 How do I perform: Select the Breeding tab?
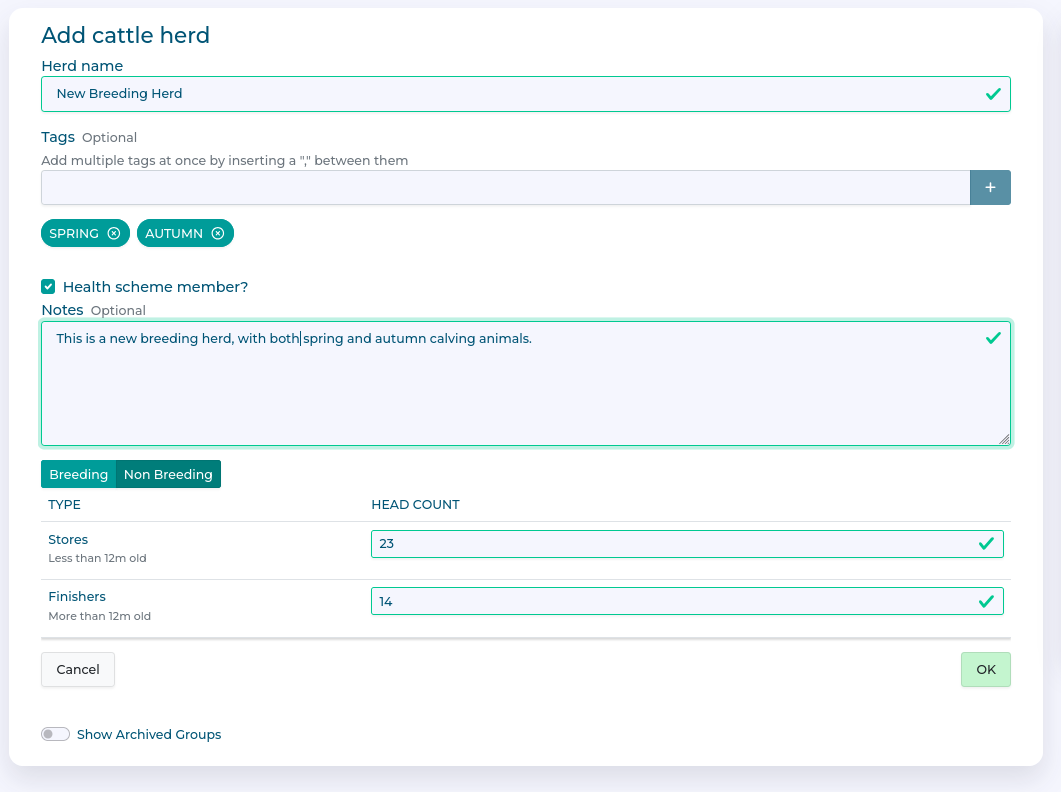click(x=79, y=473)
